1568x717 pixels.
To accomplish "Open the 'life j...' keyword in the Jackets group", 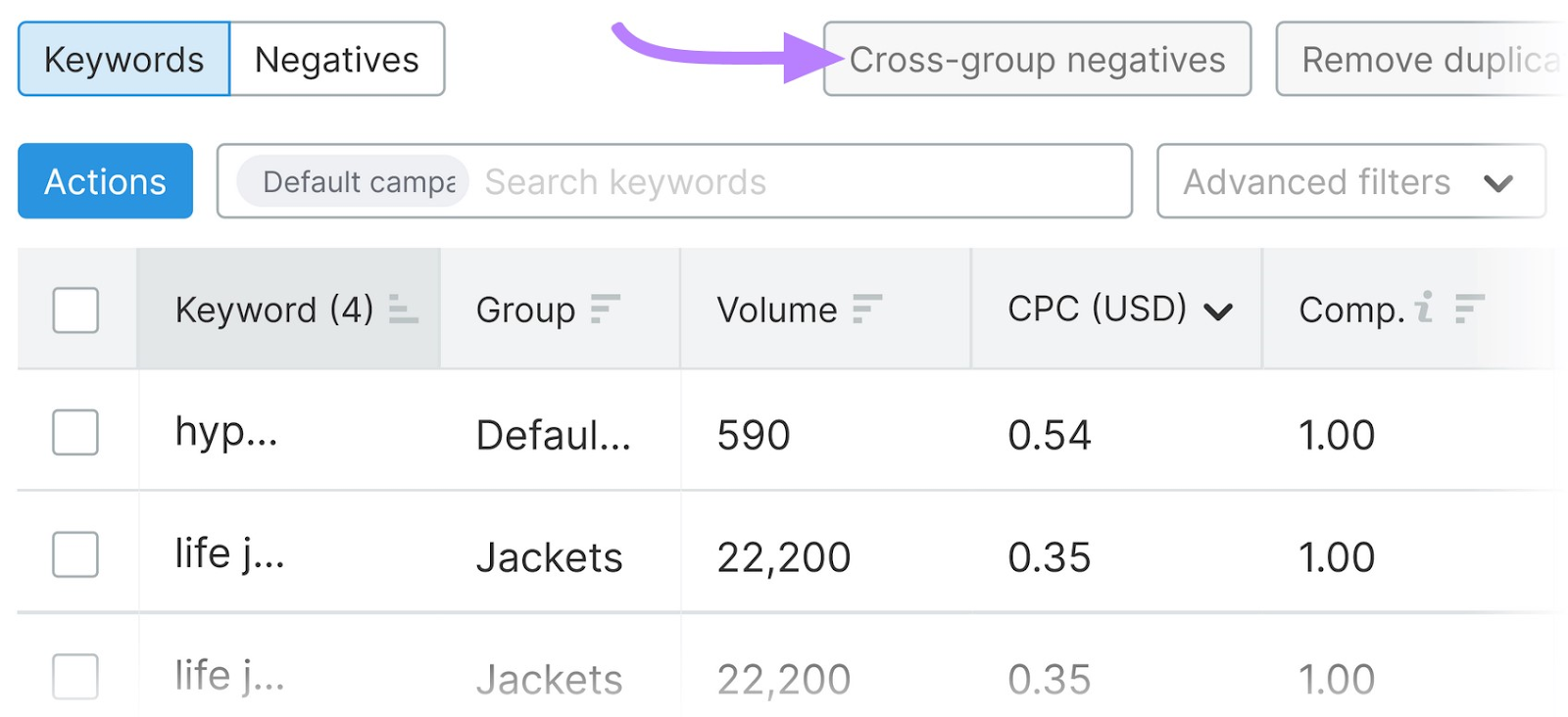I will (227, 553).
